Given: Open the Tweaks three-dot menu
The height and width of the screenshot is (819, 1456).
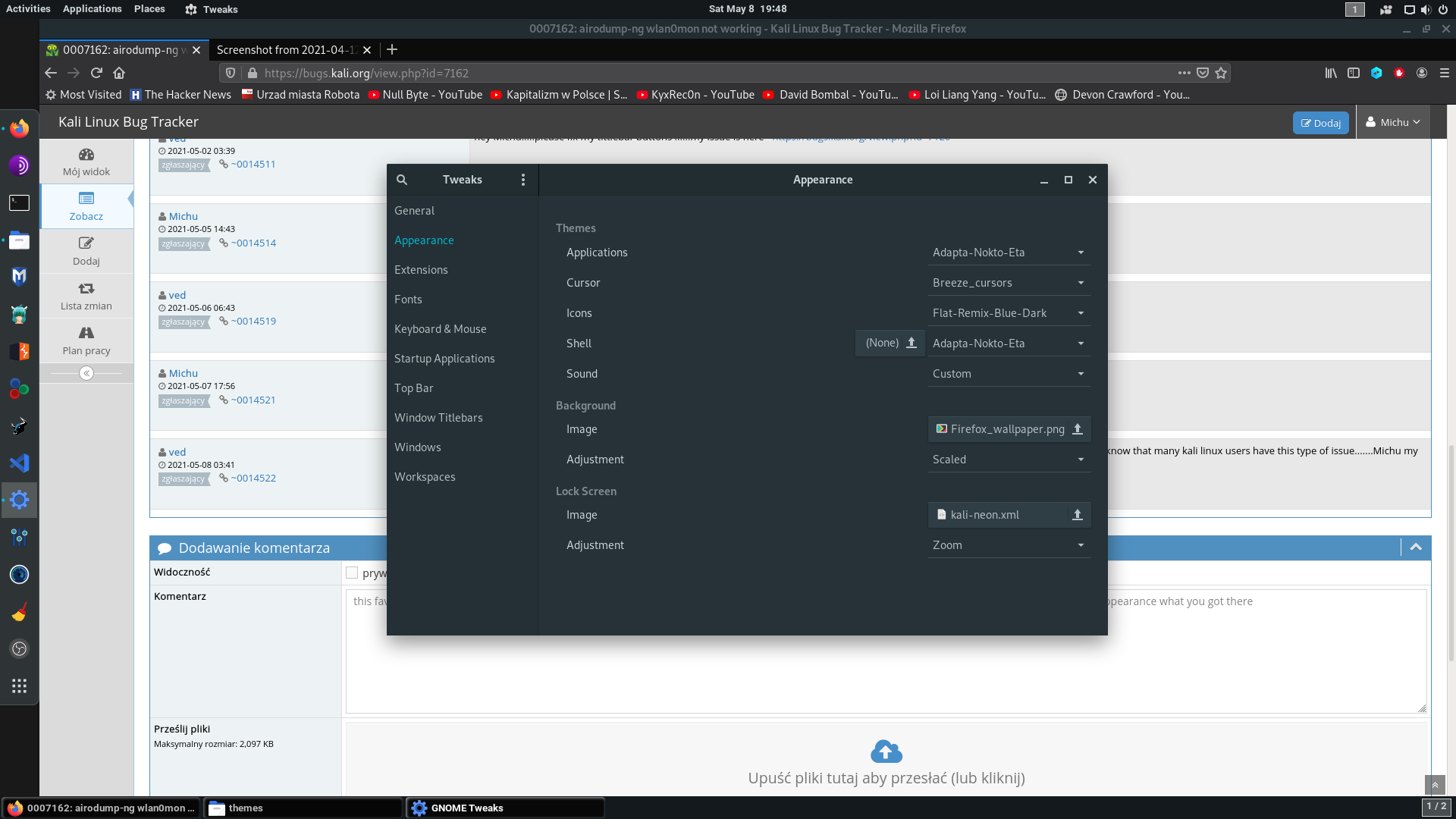Looking at the screenshot, I should 523,180.
